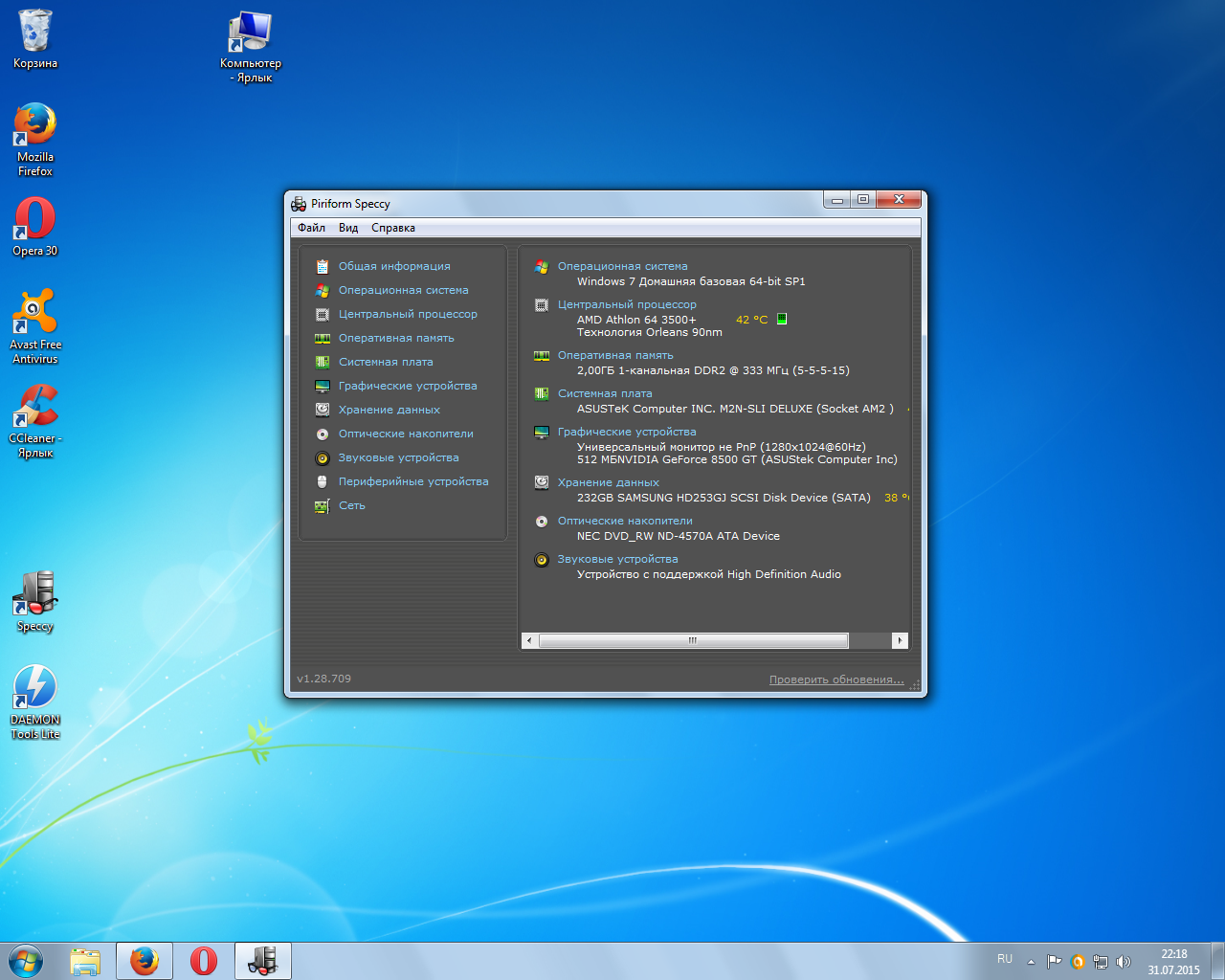Click the Speccy button on the taskbar
Screen dimensions: 1225x980
click(x=263, y=961)
